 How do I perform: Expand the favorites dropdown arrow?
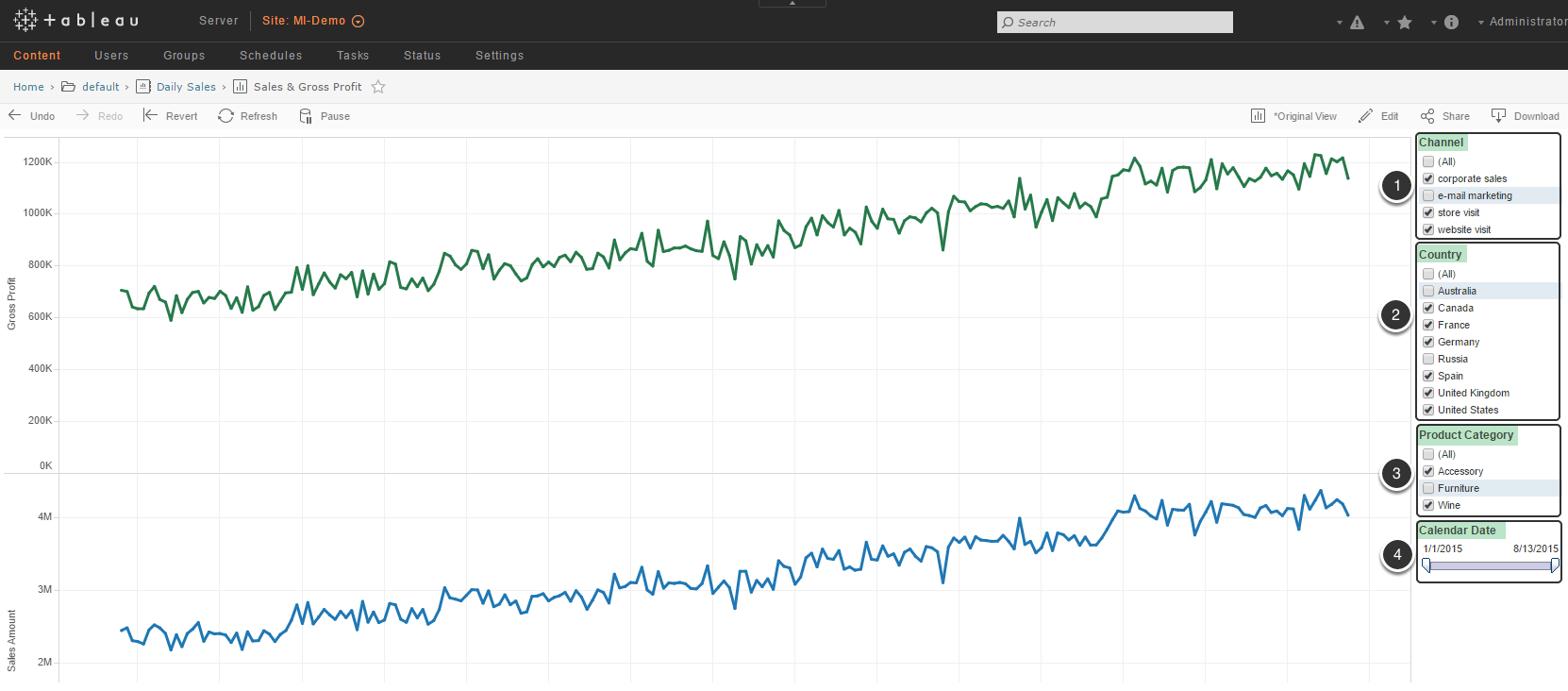[x=1387, y=23]
